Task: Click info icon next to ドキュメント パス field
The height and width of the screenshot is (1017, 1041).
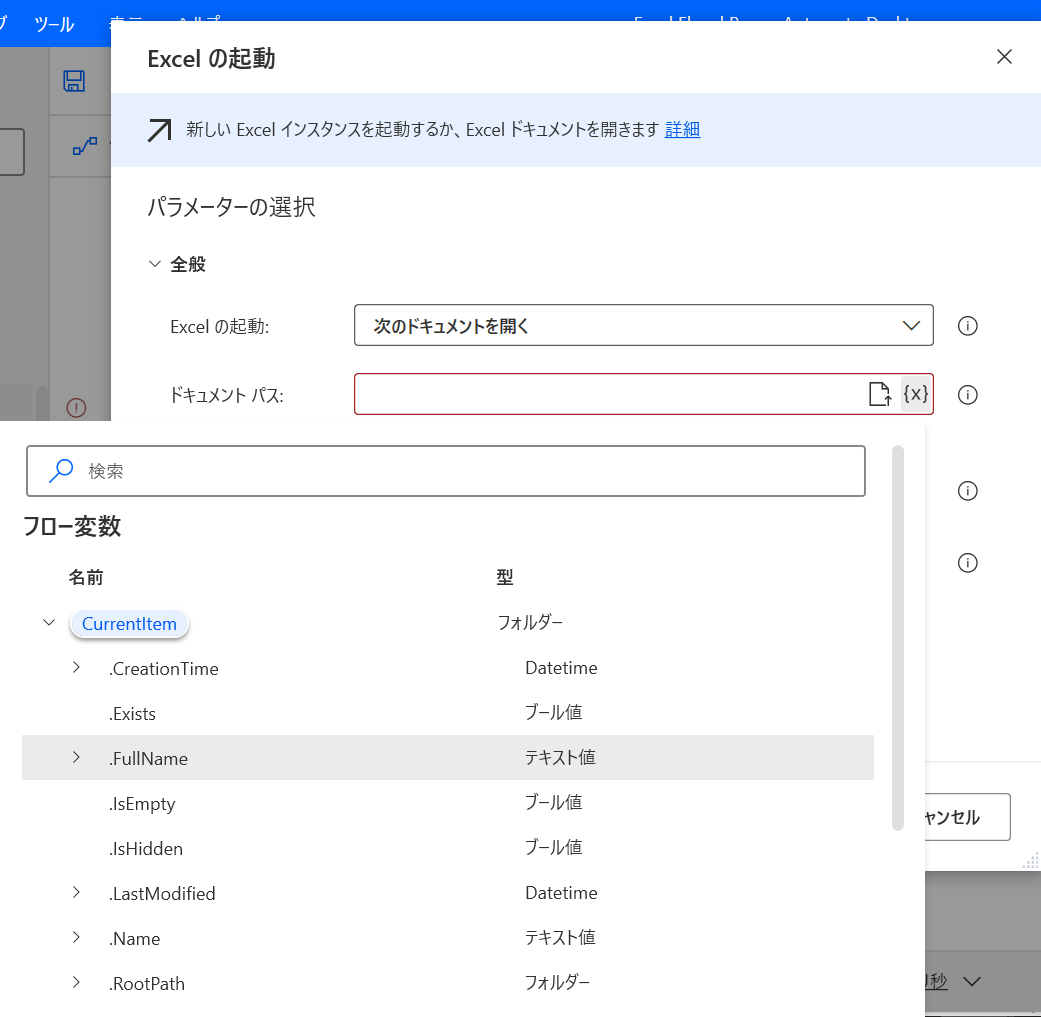Action: tap(967, 395)
